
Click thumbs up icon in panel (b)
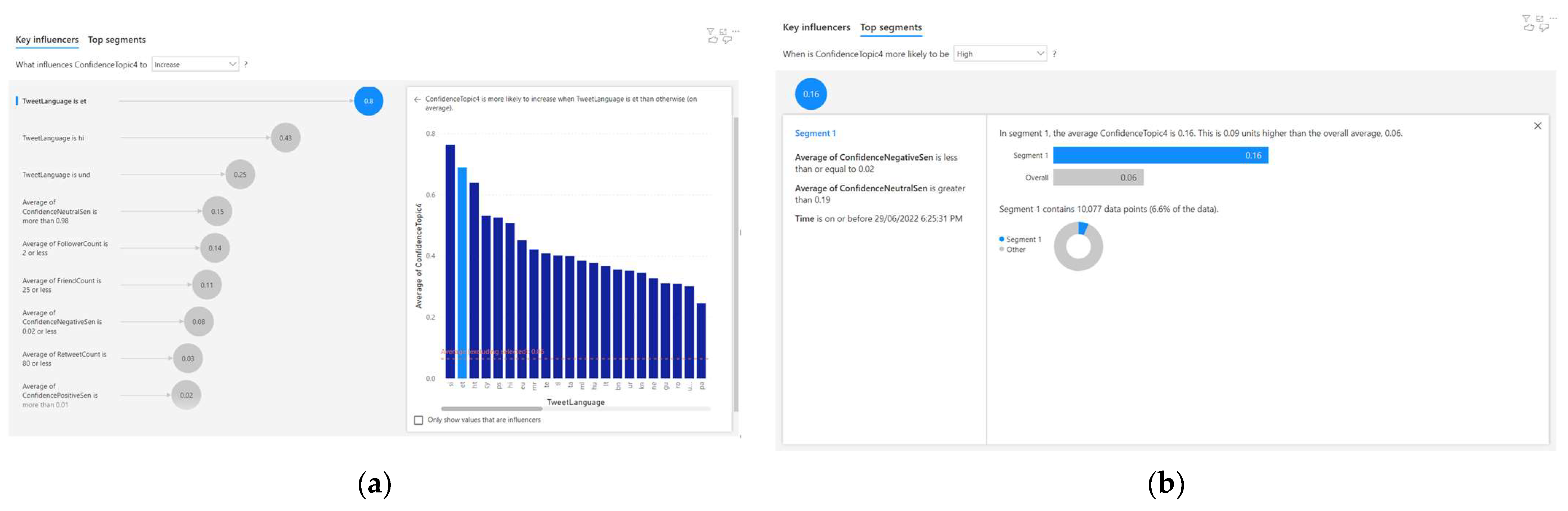coord(1528,27)
